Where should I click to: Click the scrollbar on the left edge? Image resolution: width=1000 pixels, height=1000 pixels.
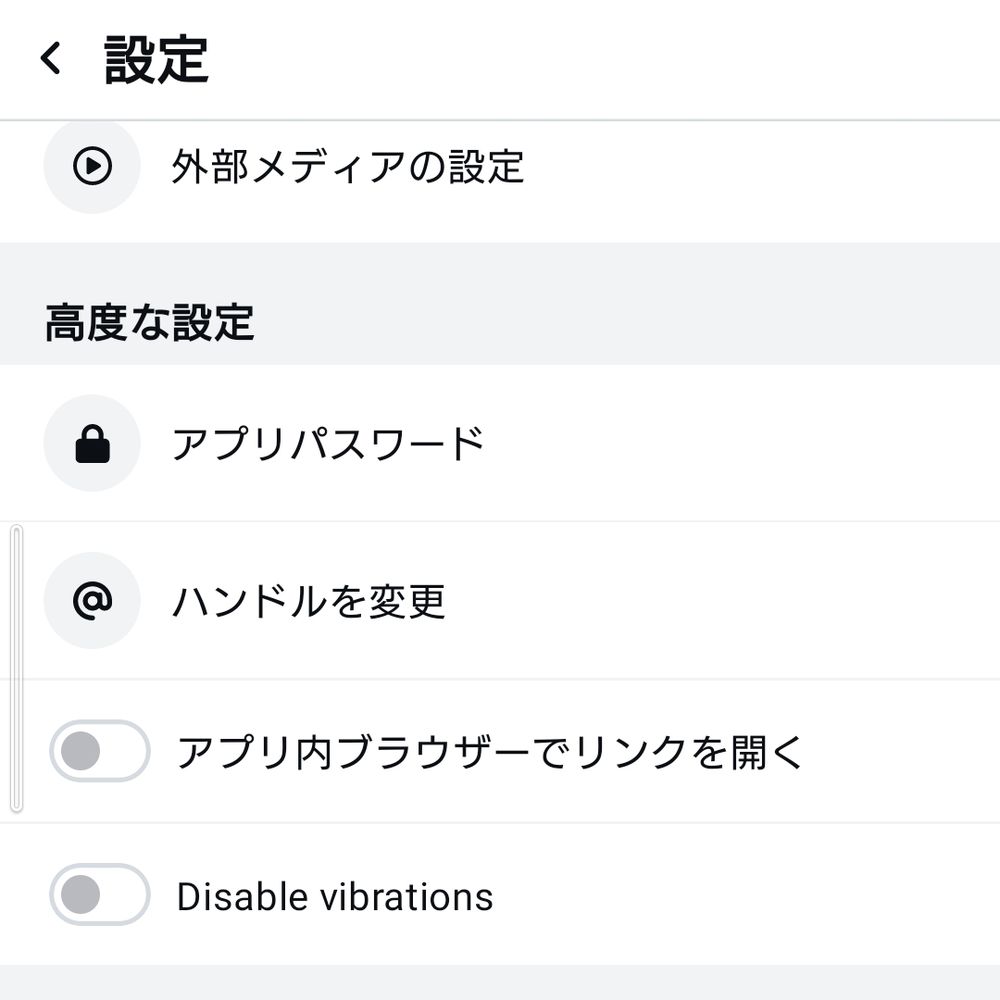17,665
